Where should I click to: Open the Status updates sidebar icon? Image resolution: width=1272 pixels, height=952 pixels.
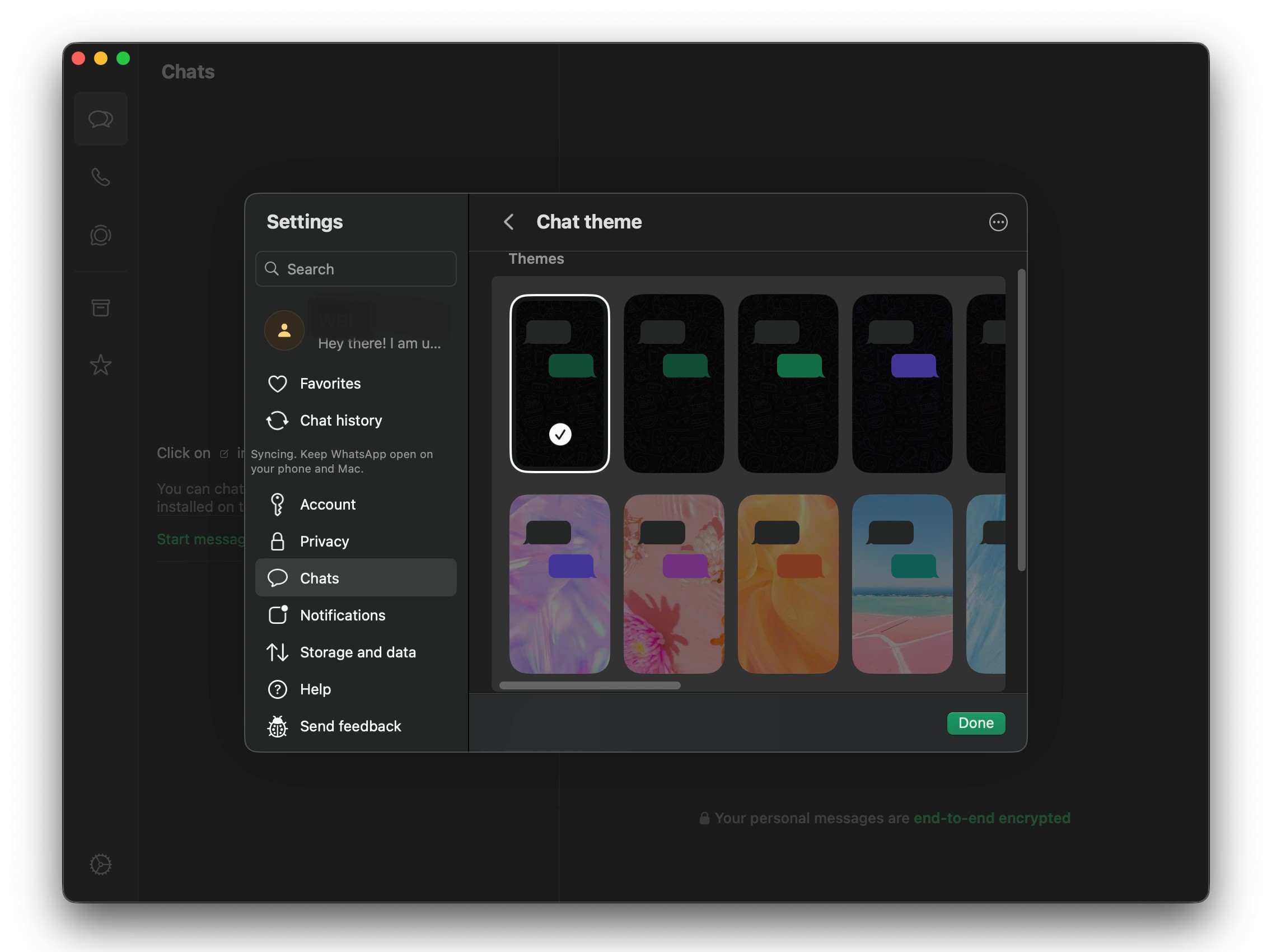pyautogui.click(x=101, y=234)
